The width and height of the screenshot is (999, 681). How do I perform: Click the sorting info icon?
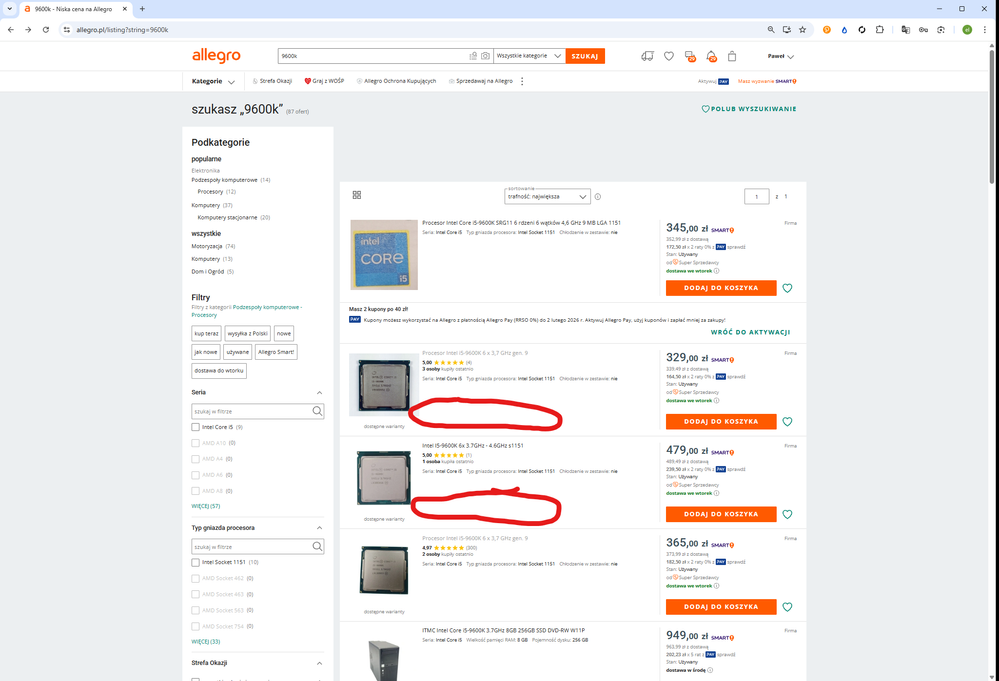pos(598,197)
